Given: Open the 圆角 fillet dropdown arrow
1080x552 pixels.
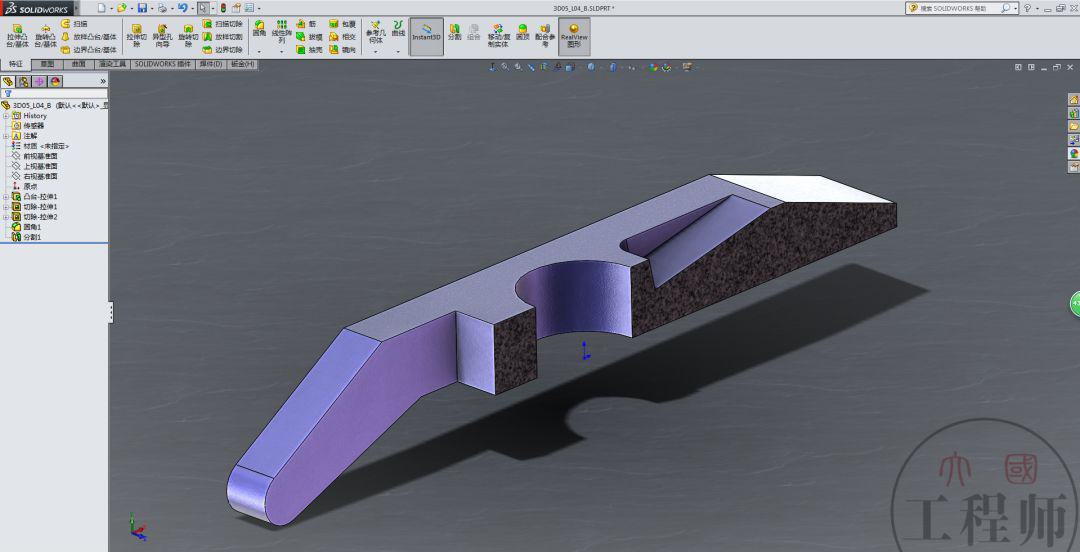Looking at the screenshot, I should coord(259,52).
